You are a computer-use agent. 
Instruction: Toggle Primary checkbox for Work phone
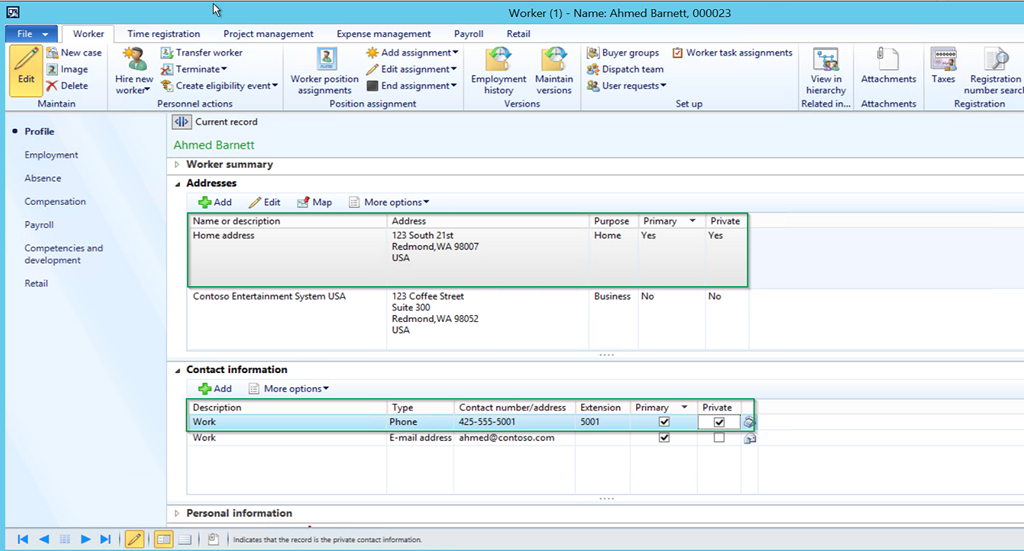click(x=664, y=423)
